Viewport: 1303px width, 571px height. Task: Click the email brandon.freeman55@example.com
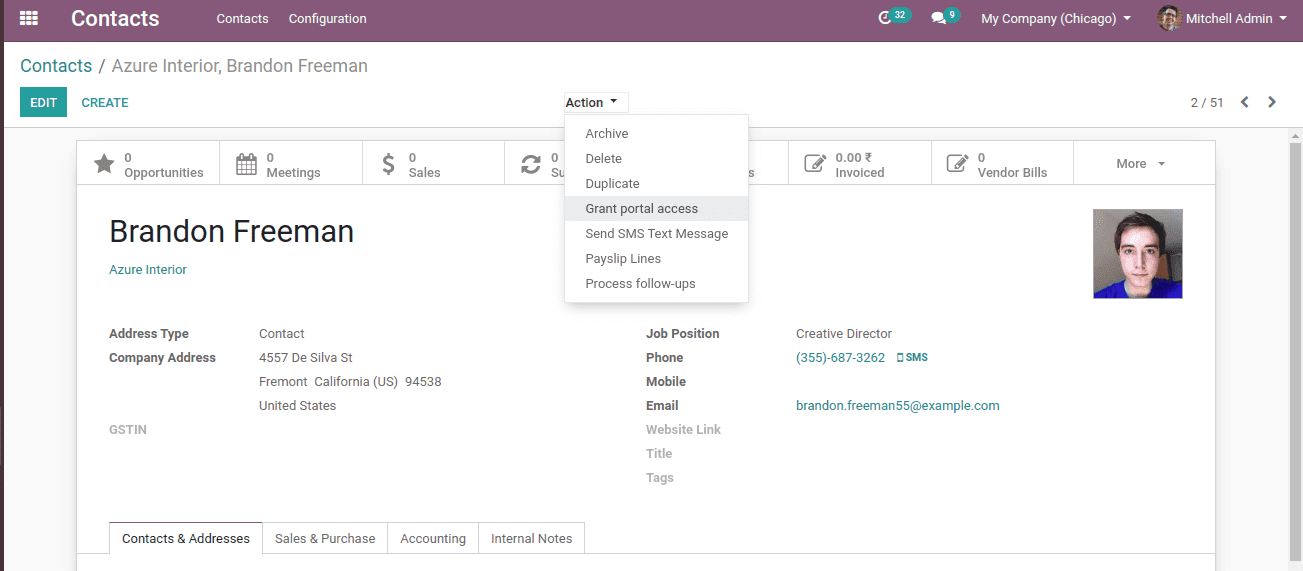click(898, 406)
